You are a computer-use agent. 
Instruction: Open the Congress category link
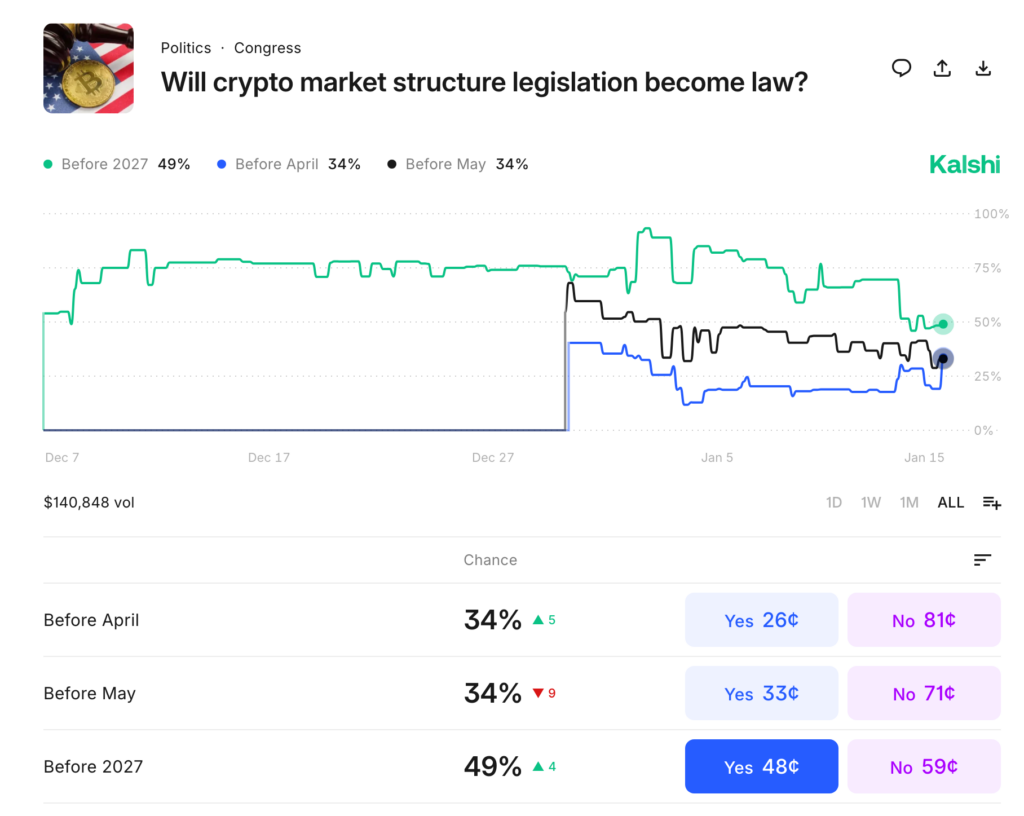tap(267, 48)
